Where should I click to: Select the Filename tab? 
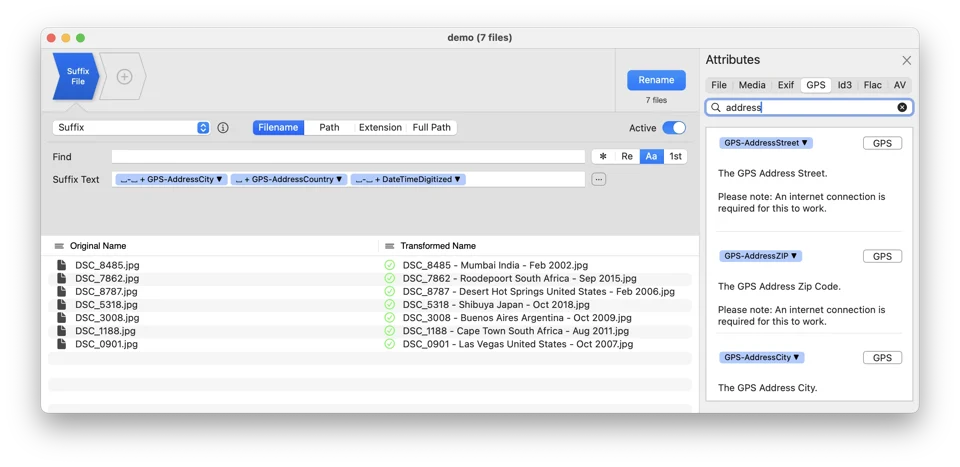[x=278, y=127]
